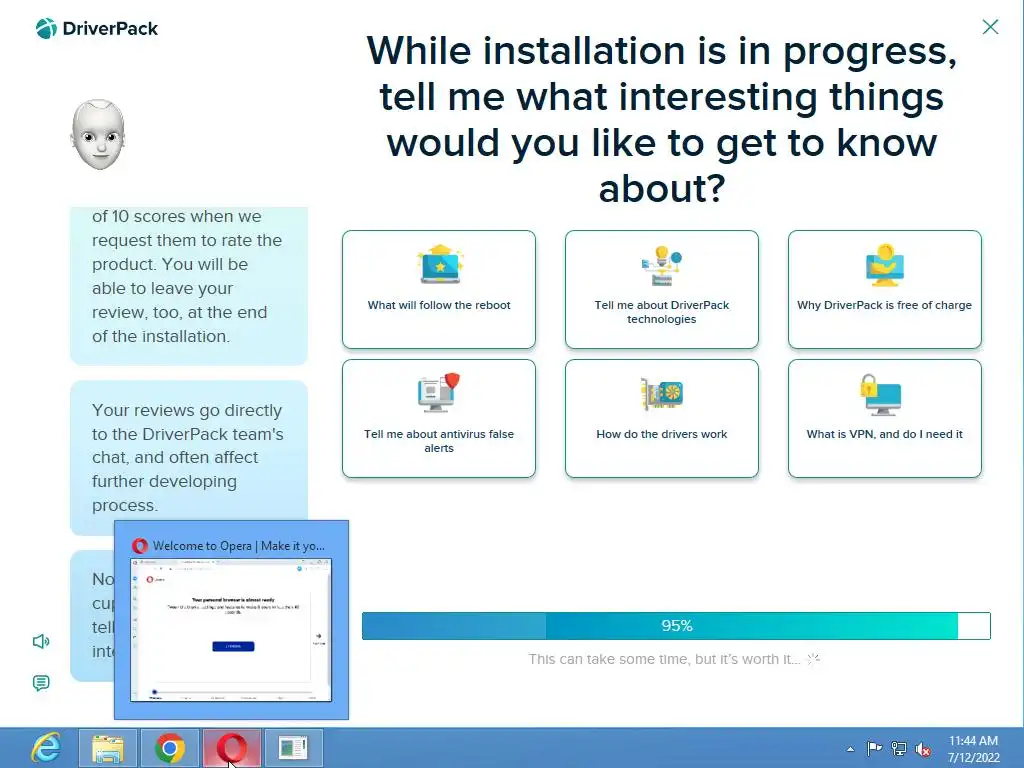This screenshot has height=768, width=1024.
Task: Select 'What will follow the reboot' card
Action: point(439,289)
